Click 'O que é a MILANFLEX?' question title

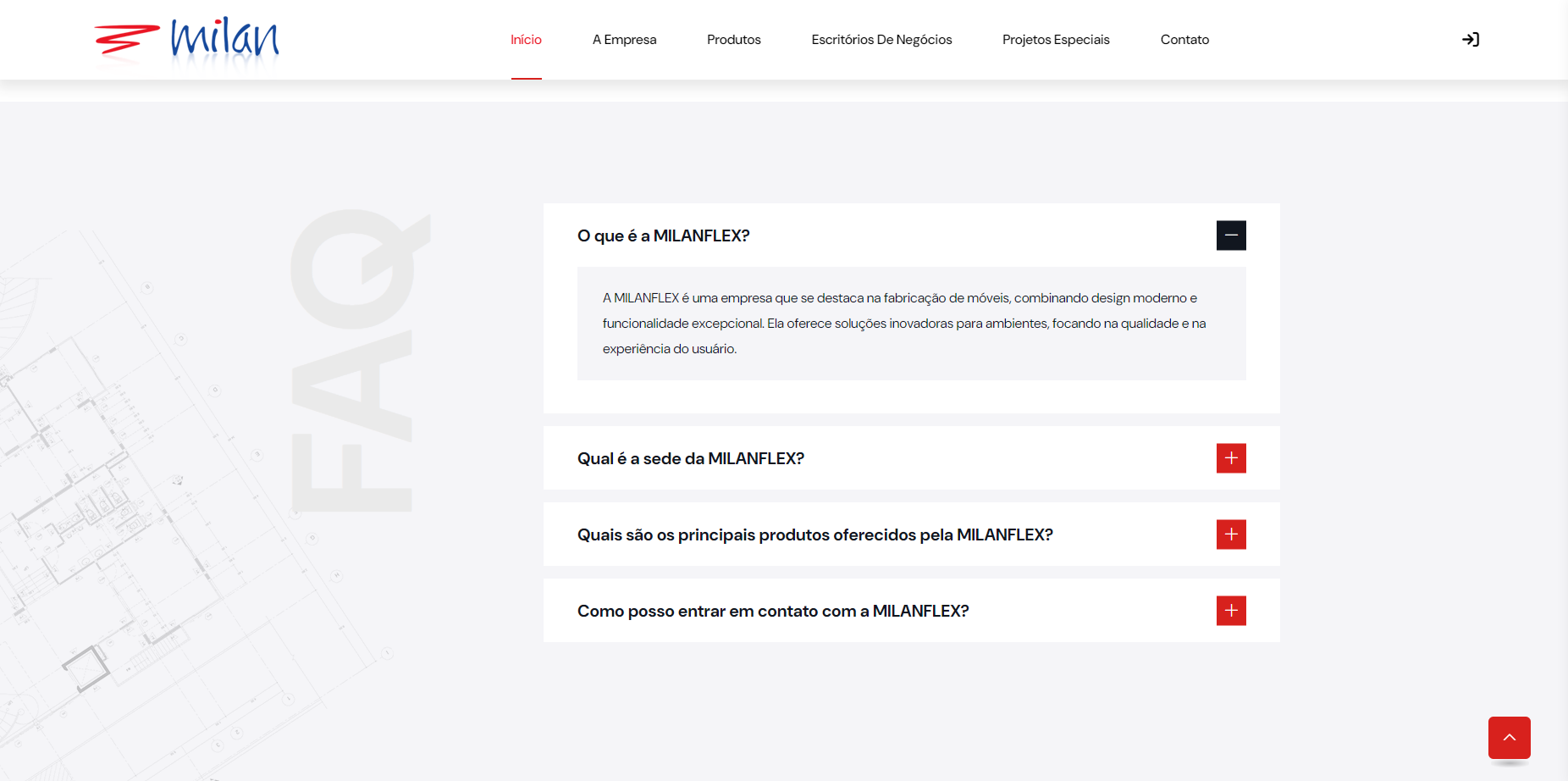pyautogui.click(x=664, y=235)
